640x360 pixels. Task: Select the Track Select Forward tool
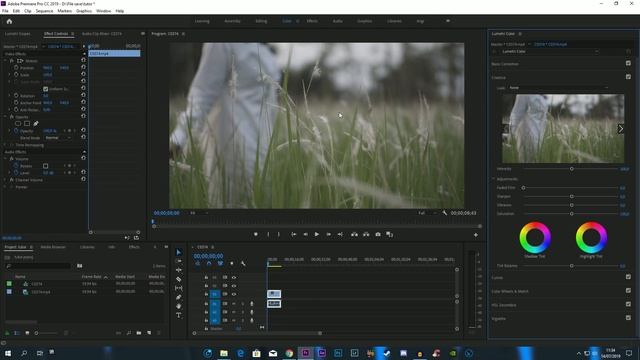(x=178, y=261)
